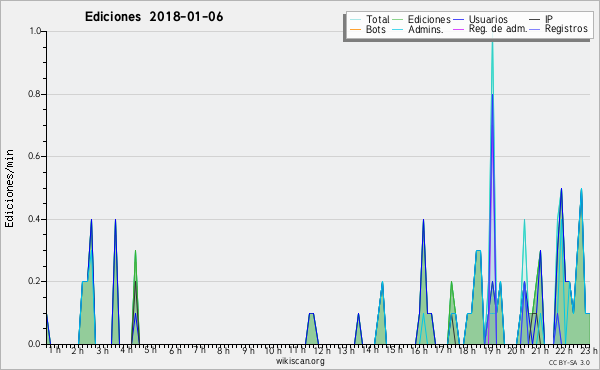Click the Reg. de adm. magenta legend swatch
Image resolution: width=600 pixels, height=370 pixels.
458,29
